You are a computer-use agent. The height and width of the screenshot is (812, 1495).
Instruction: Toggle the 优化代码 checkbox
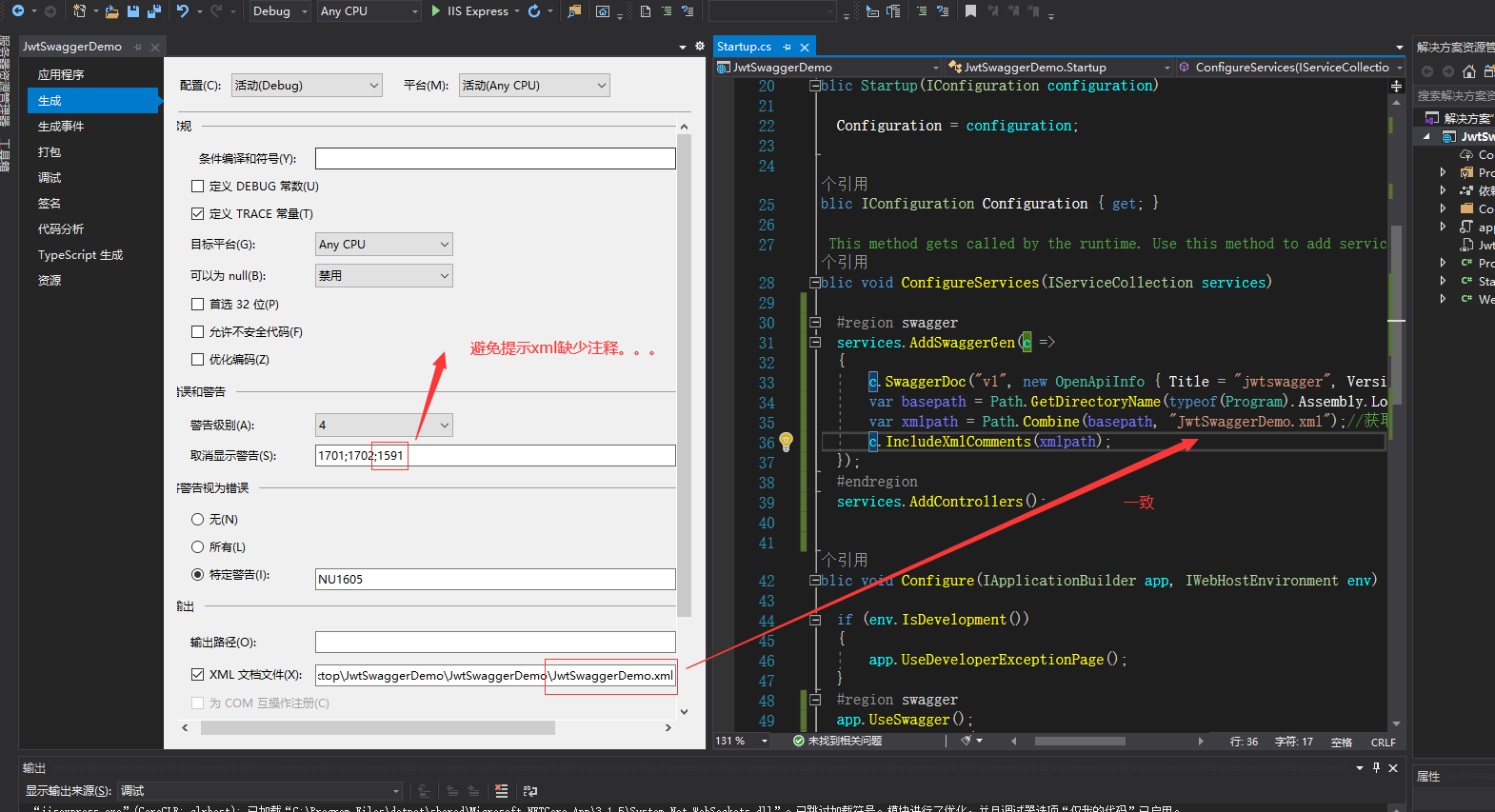click(x=198, y=360)
